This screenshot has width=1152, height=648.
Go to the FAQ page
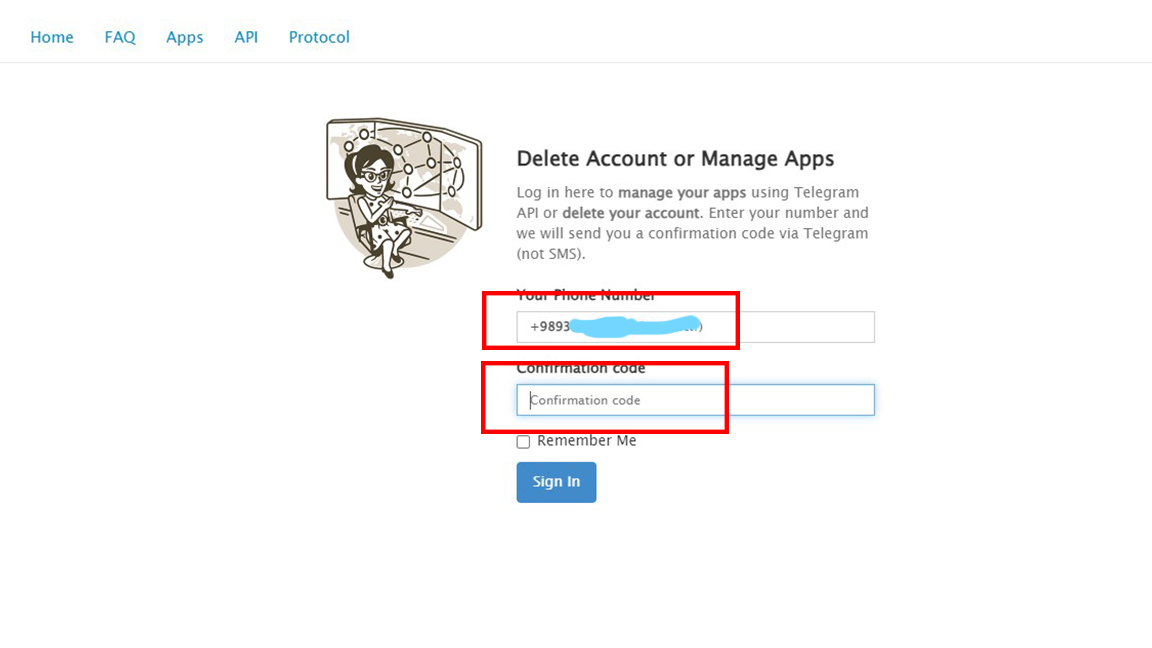(x=120, y=37)
